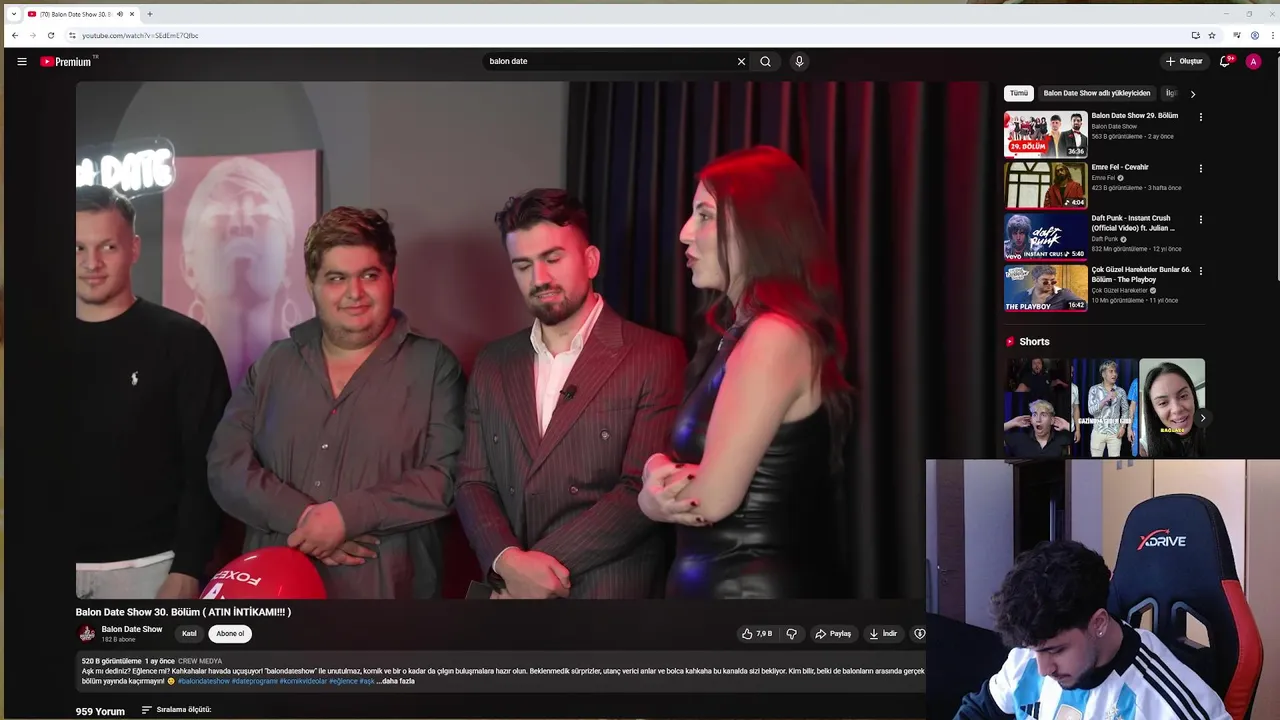Mute the tab via its speaker icon
Image resolution: width=1280 pixels, height=720 pixels.
(x=120, y=14)
